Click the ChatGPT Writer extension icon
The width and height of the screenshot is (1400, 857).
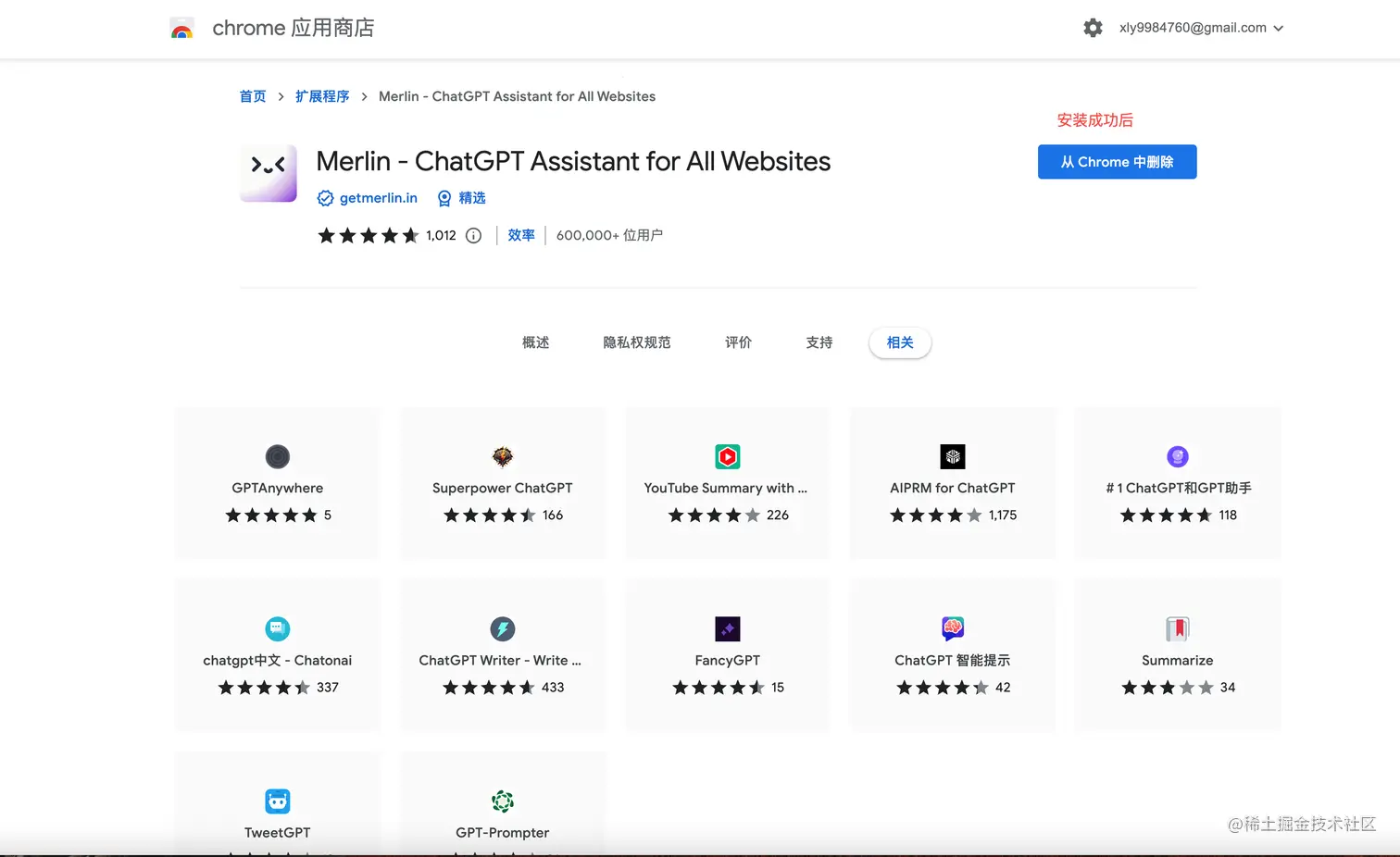[503, 628]
